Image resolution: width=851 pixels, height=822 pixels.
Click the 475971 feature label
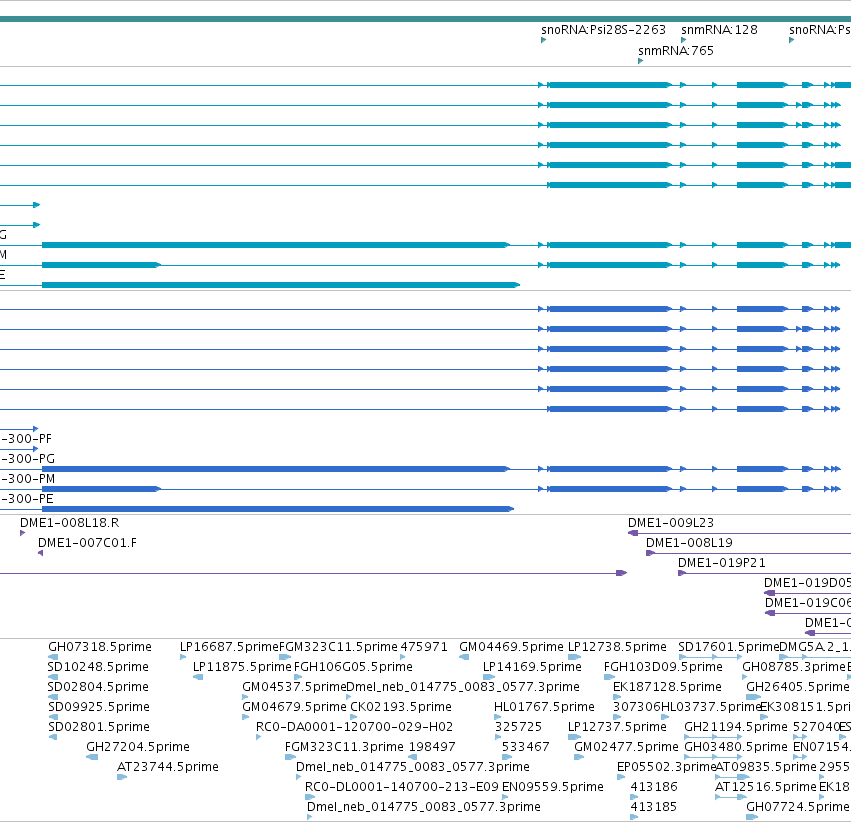click(x=424, y=647)
